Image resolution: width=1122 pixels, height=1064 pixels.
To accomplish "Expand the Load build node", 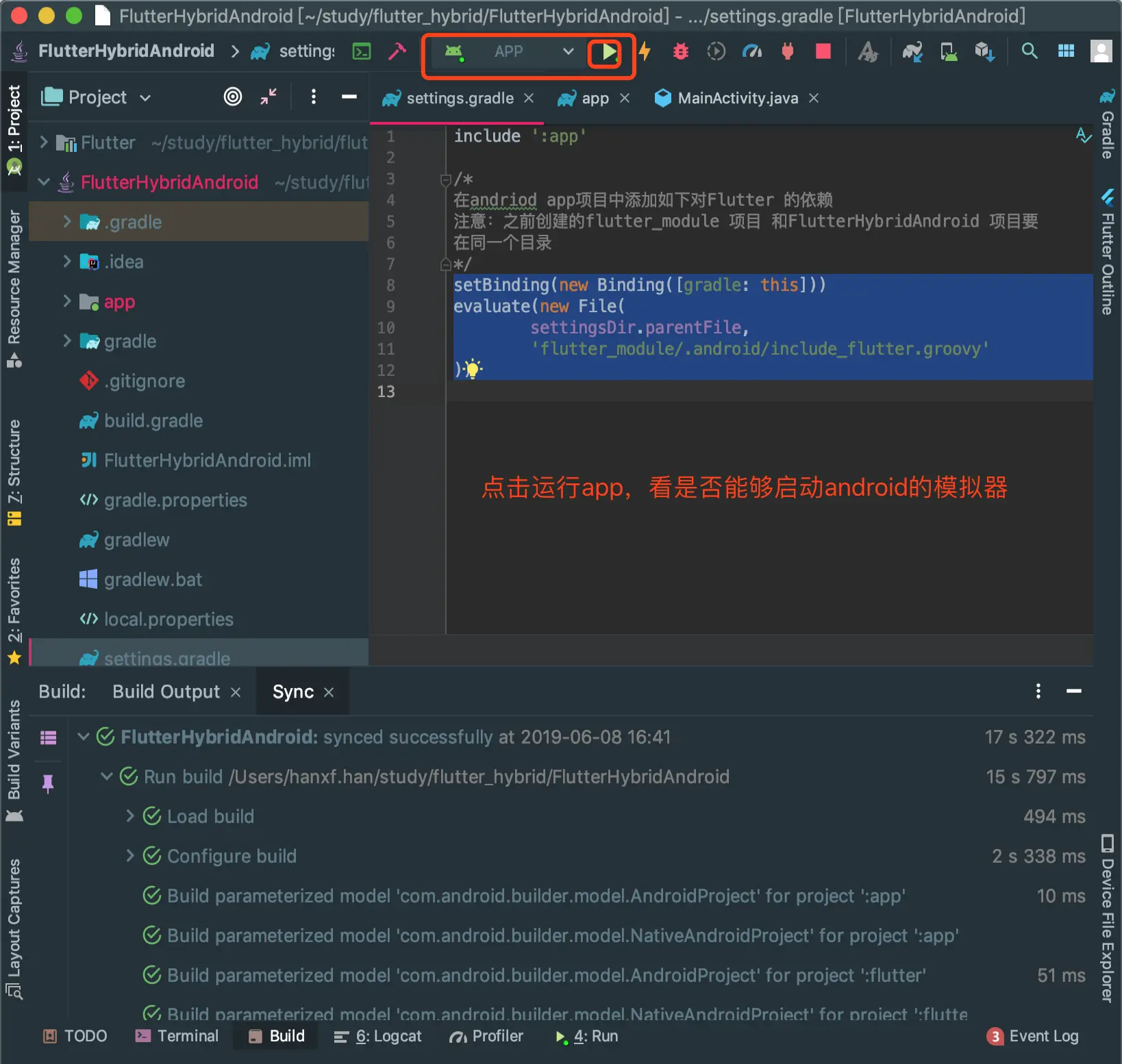I will click(x=130, y=816).
